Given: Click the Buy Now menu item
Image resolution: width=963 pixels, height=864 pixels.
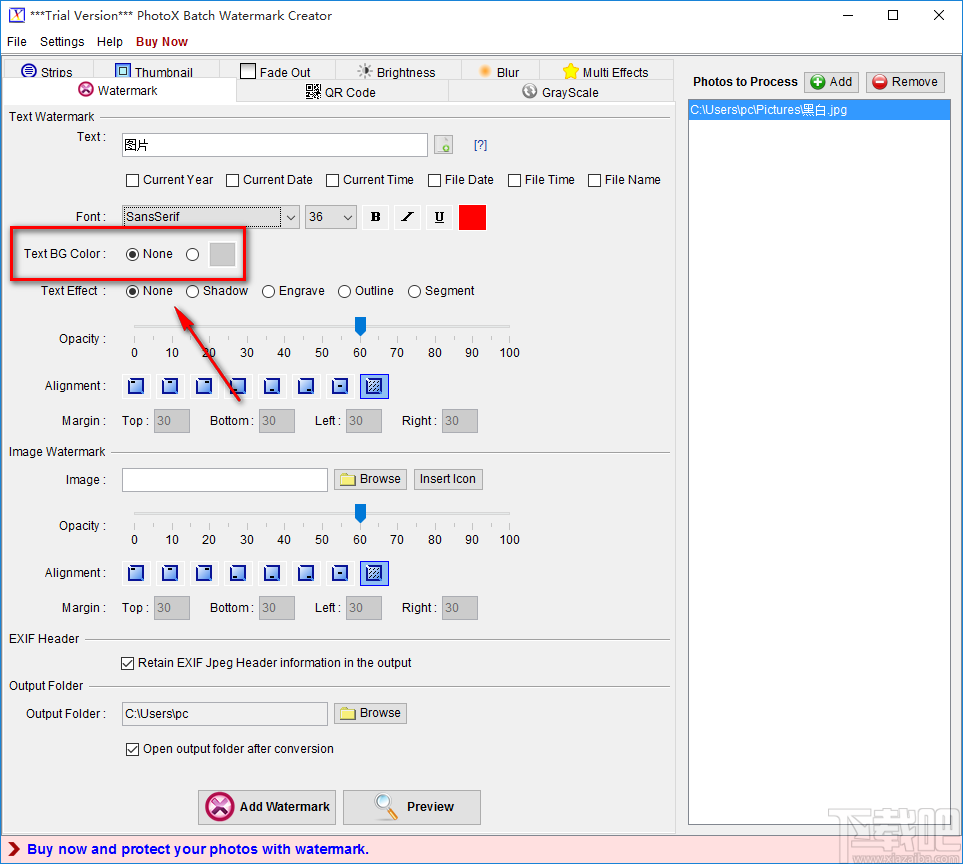Looking at the screenshot, I should tap(162, 42).
